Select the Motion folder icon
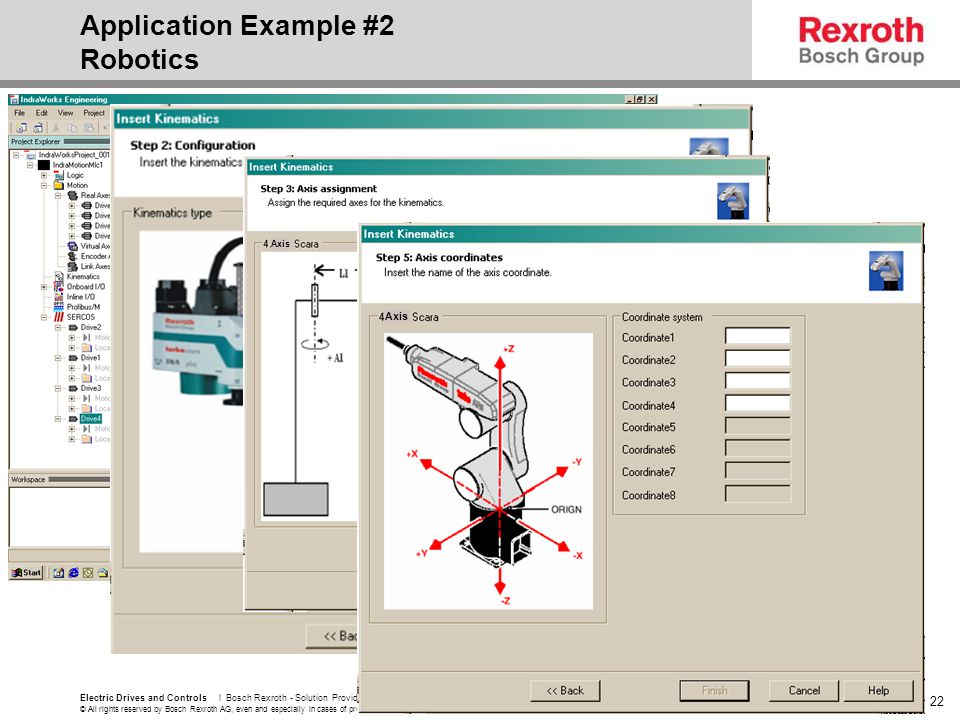 (x=59, y=186)
